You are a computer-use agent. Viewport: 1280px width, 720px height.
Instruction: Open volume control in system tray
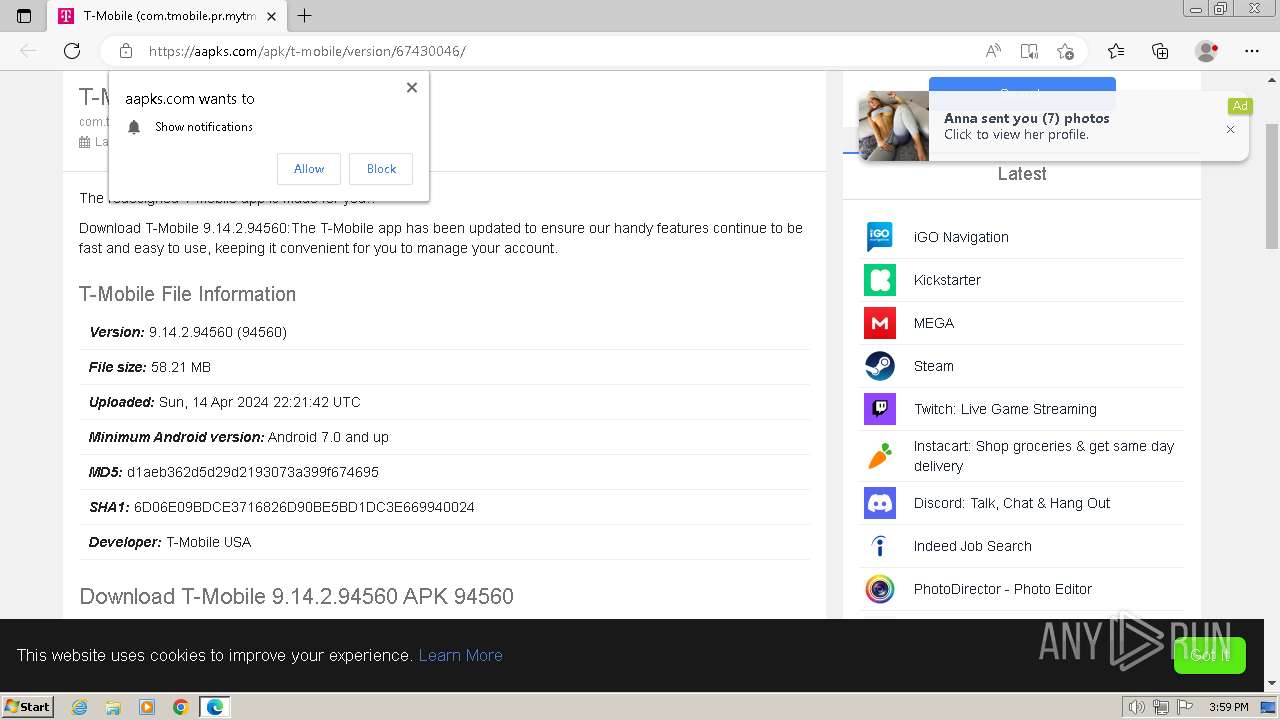click(1136, 707)
